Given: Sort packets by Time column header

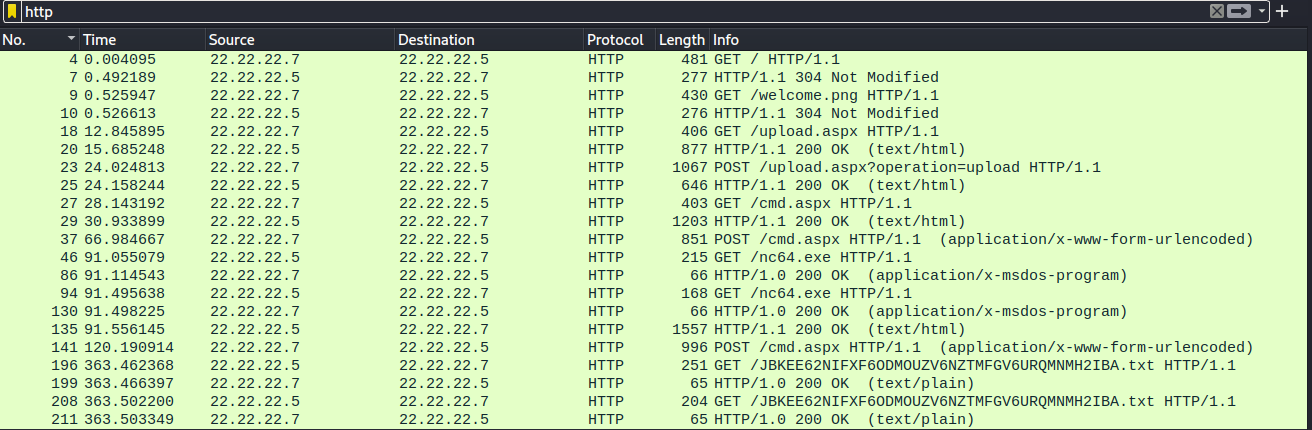Looking at the screenshot, I should click(140, 40).
